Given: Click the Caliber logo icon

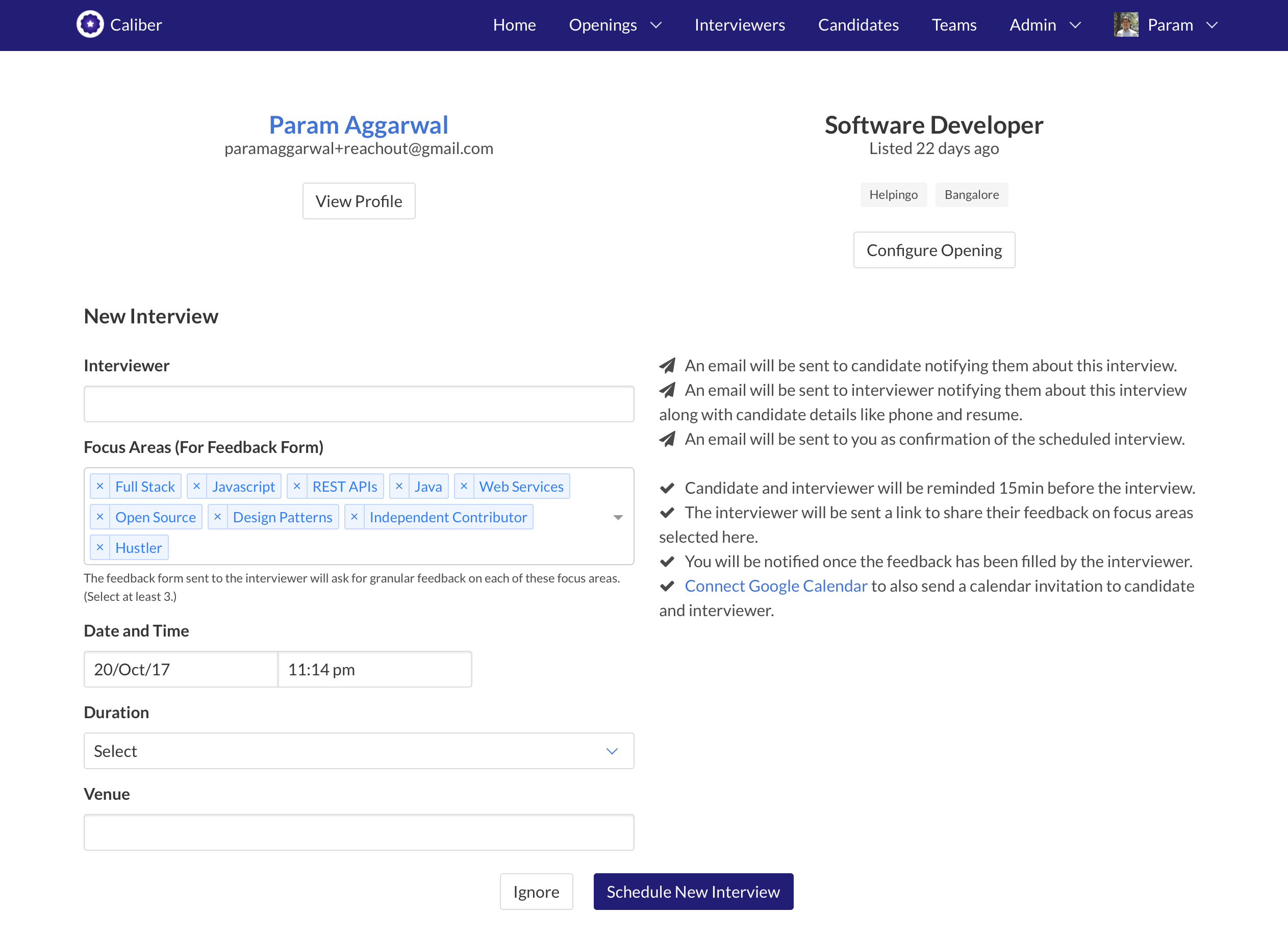Looking at the screenshot, I should (90, 24).
